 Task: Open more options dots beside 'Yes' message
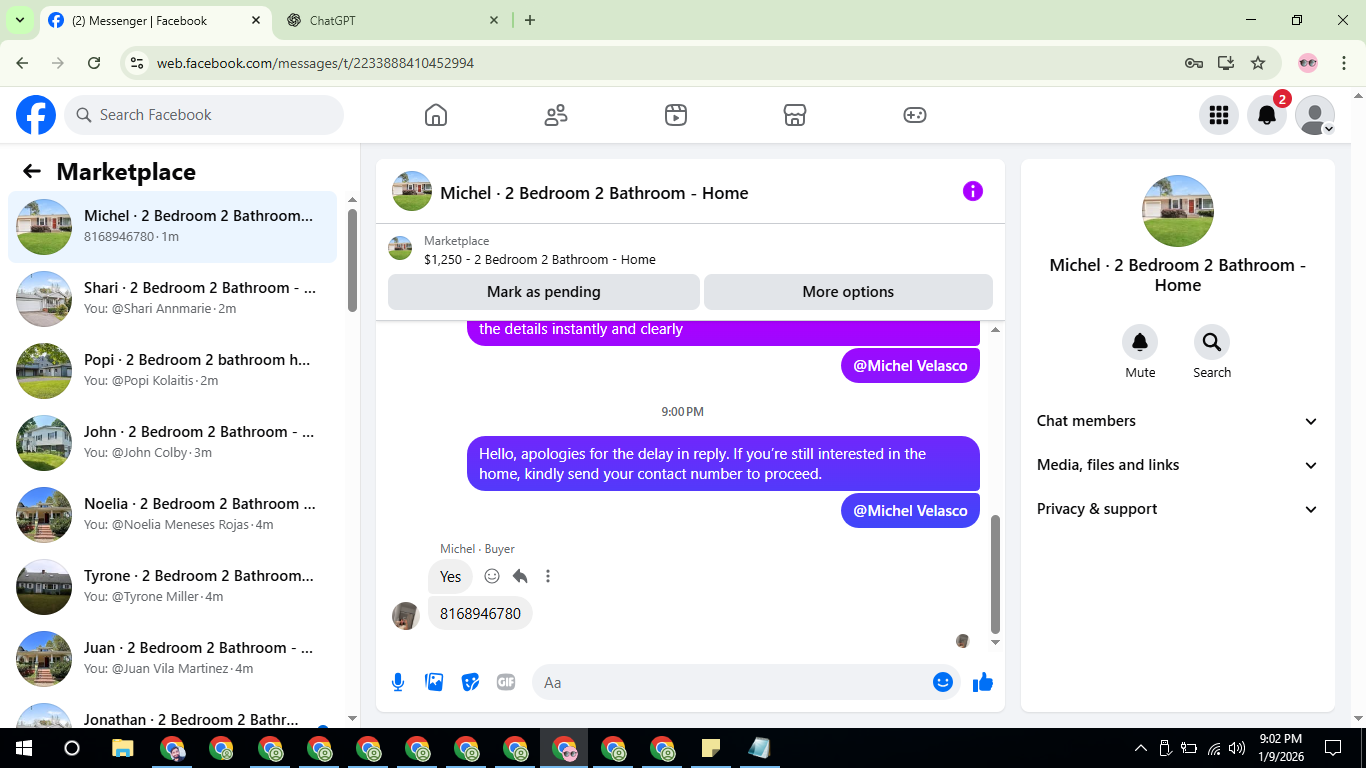pos(548,576)
